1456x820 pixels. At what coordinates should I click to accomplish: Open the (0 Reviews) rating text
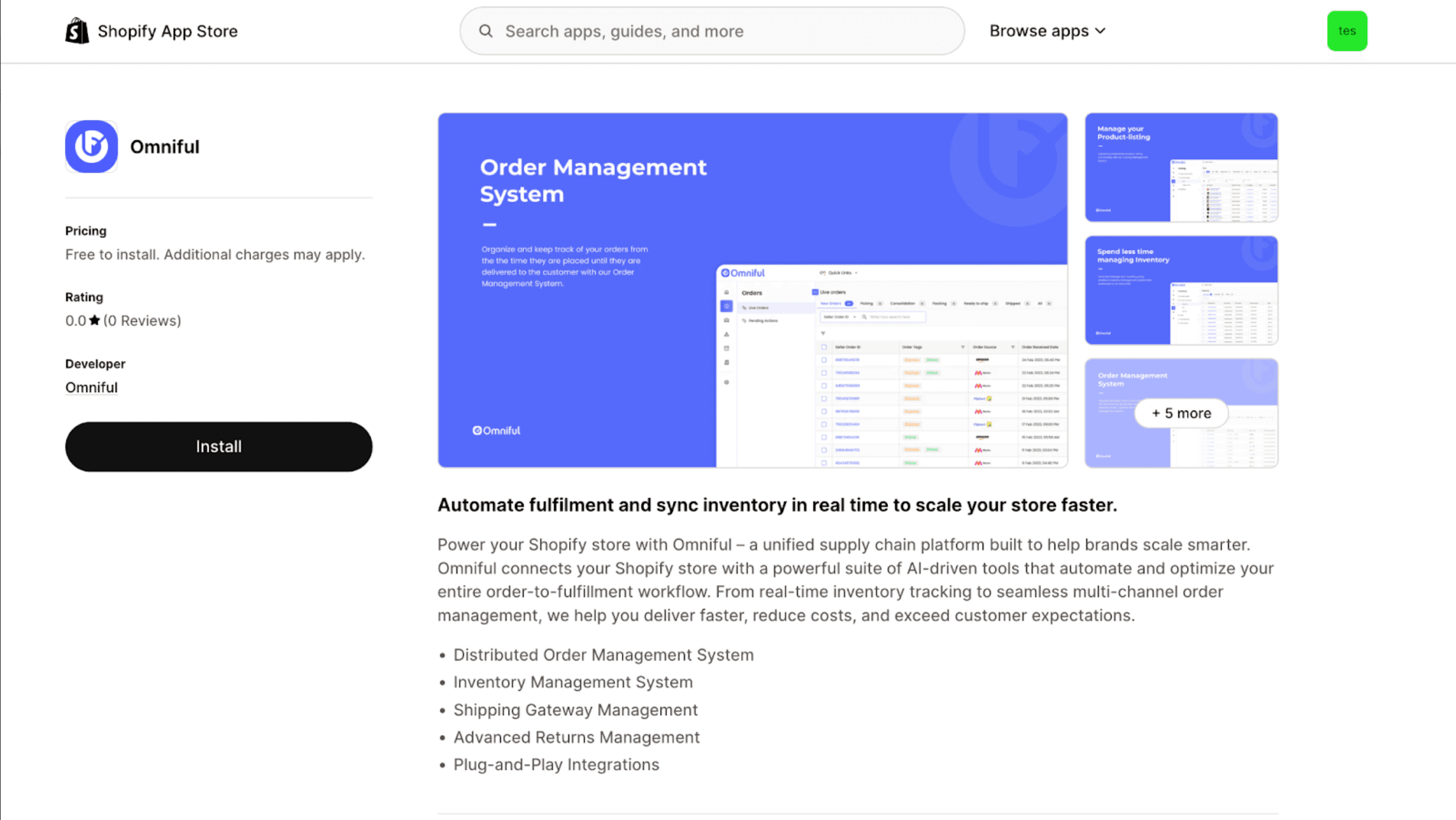(142, 321)
